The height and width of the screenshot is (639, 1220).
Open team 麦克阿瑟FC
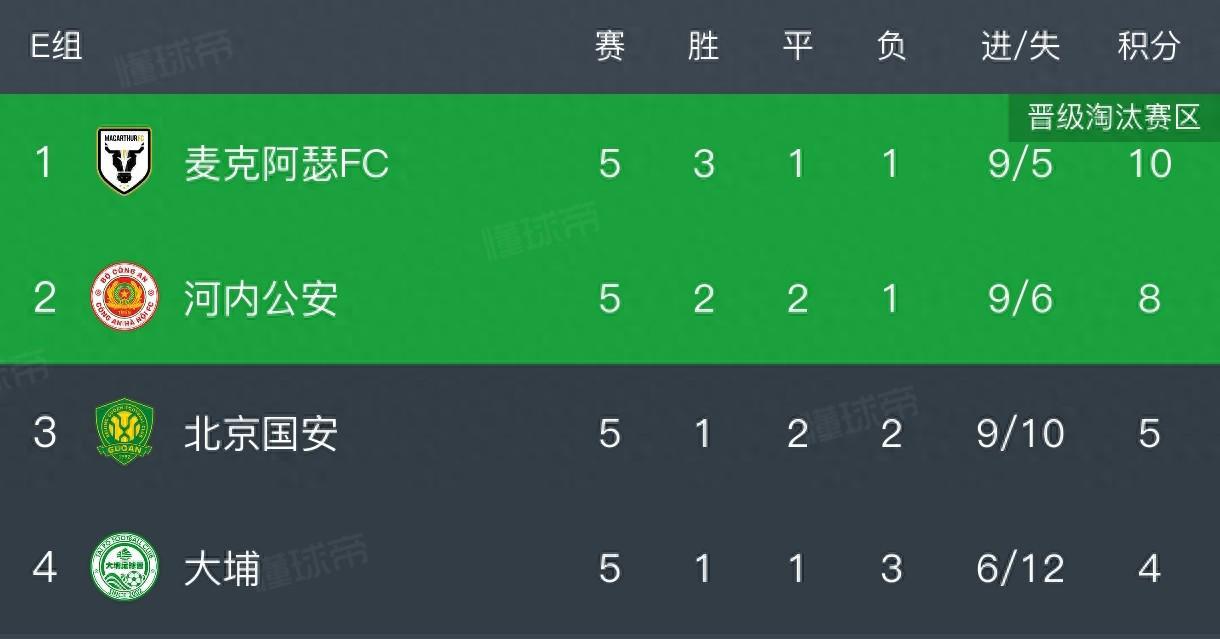point(286,163)
